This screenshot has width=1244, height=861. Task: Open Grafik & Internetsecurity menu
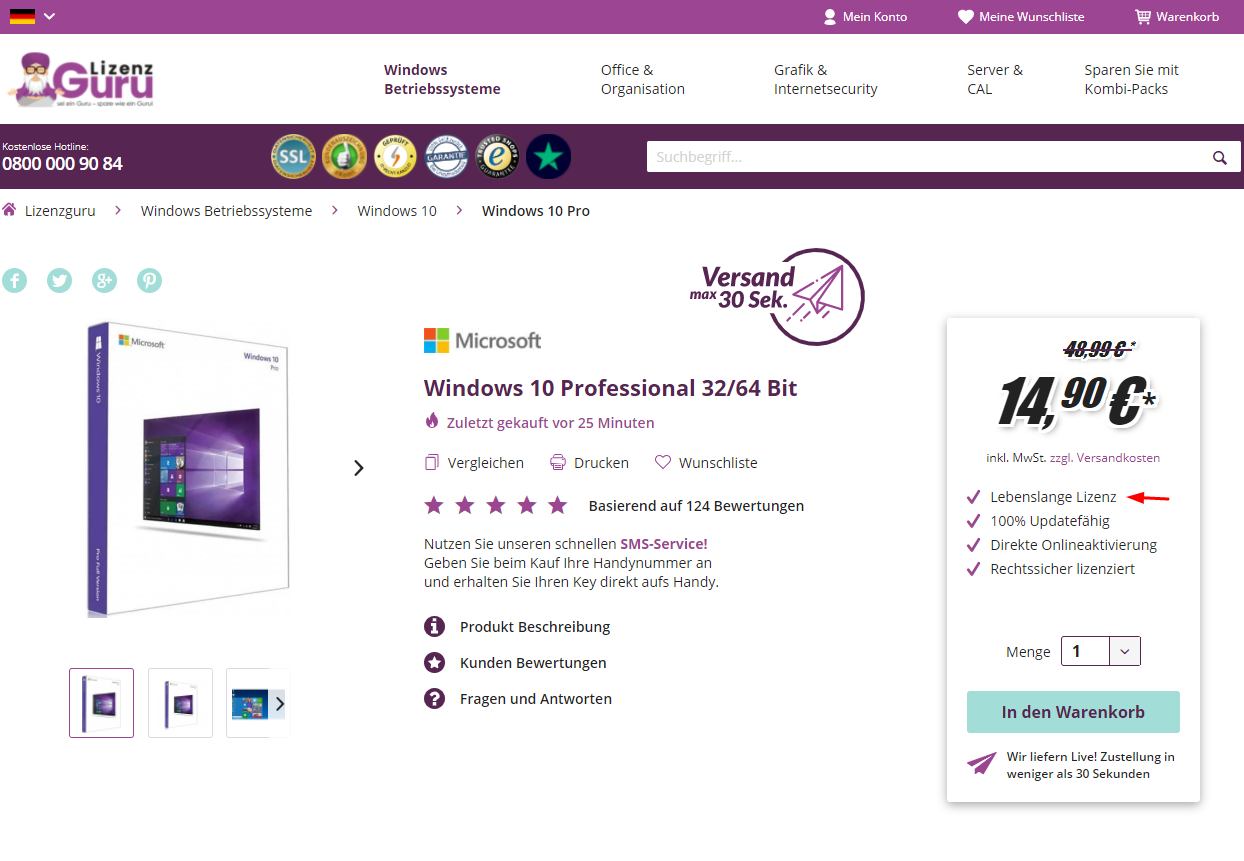(x=826, y=79)
